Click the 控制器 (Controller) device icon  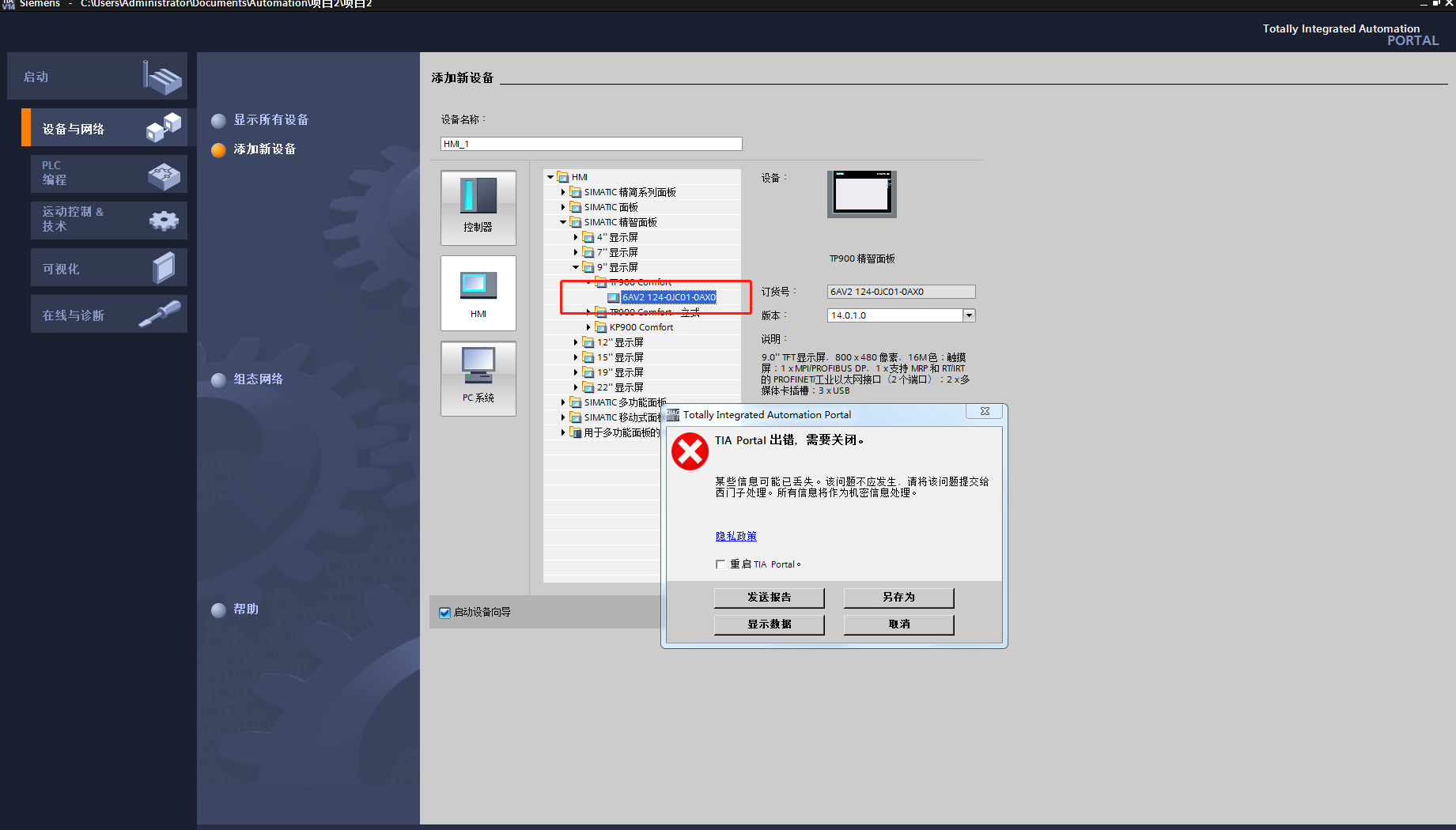click(478, 207)
